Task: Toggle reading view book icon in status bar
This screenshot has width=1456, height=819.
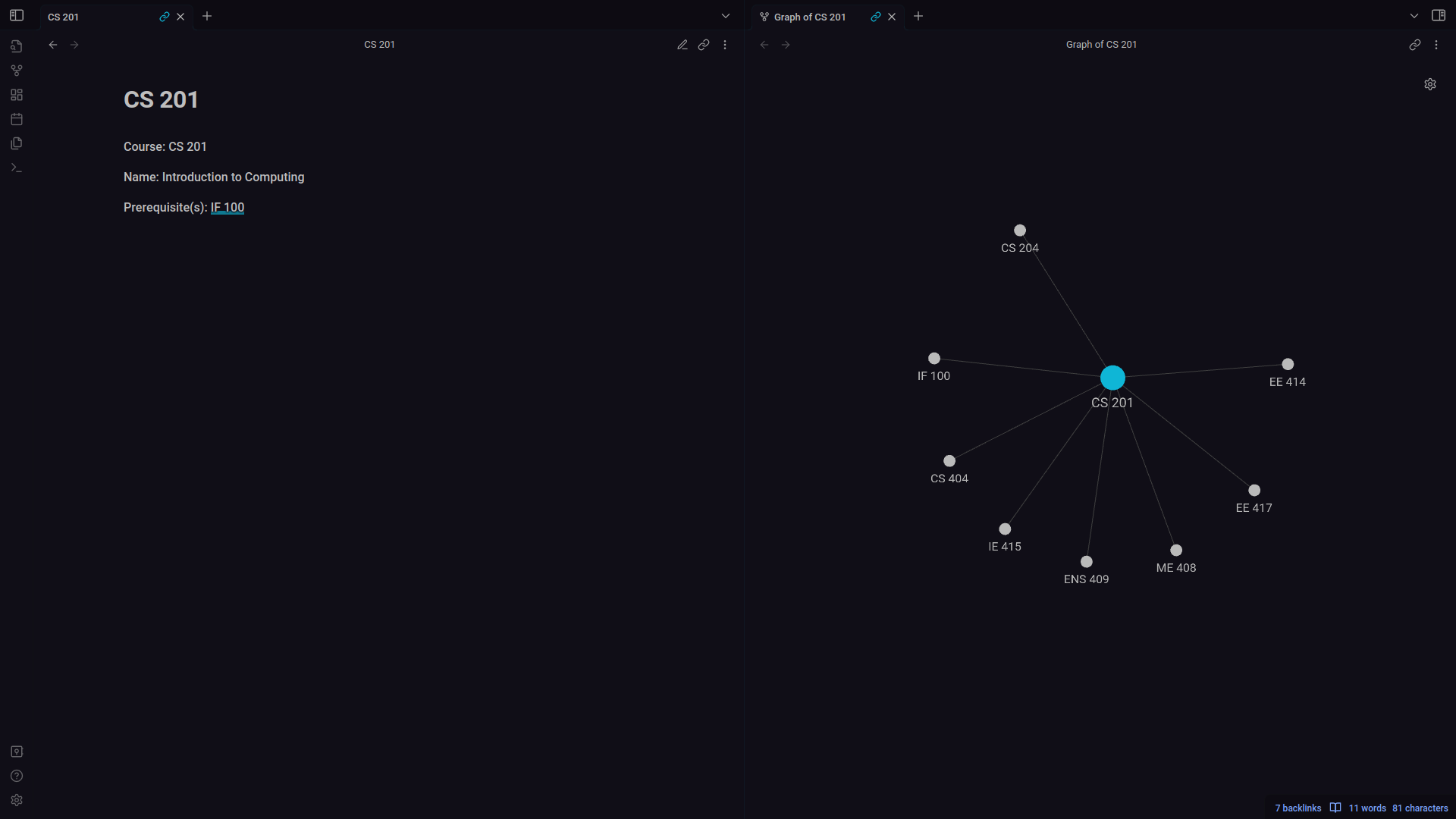Action: pos(1335,808)
